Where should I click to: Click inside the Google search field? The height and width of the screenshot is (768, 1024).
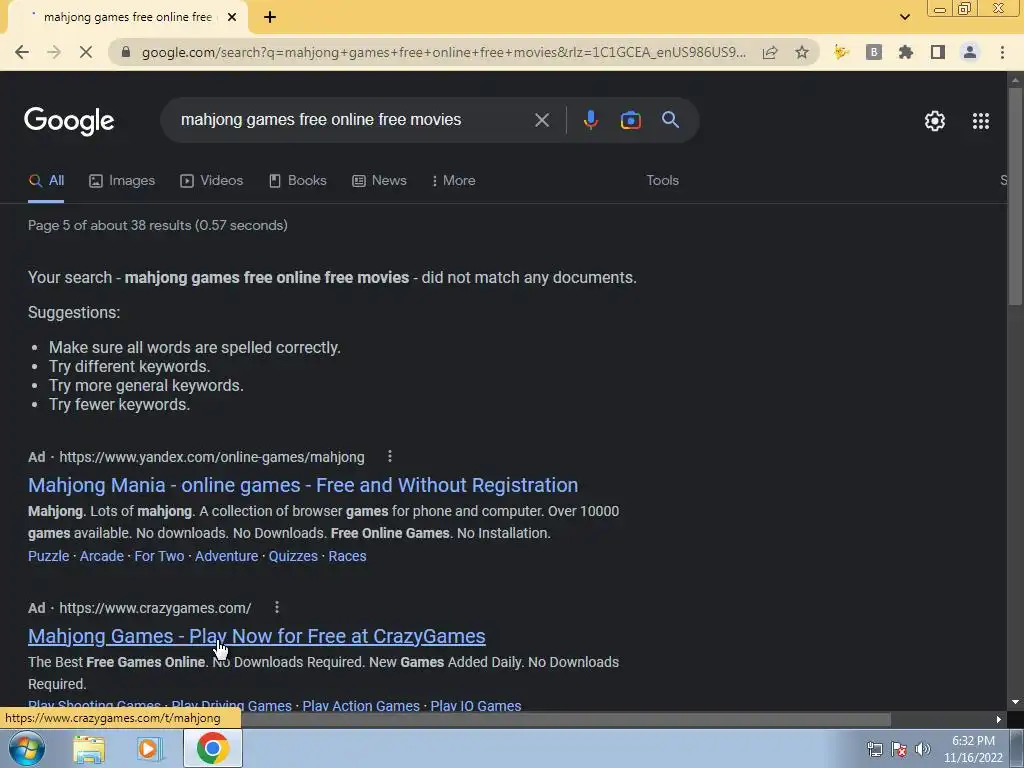pos(353,120)
